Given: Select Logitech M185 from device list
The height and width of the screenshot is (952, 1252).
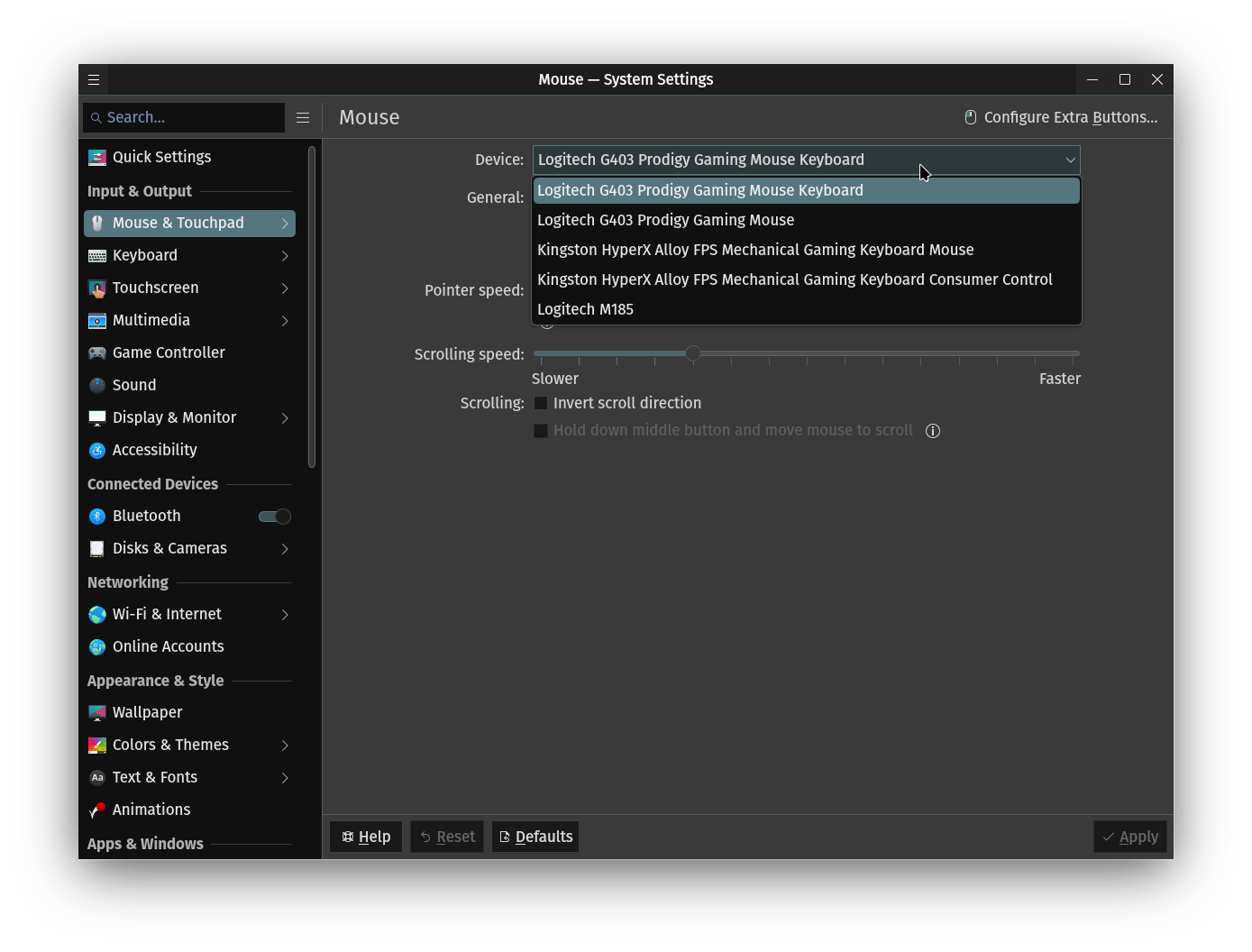Looking at the screenshot, I should (x=807, y=309).
